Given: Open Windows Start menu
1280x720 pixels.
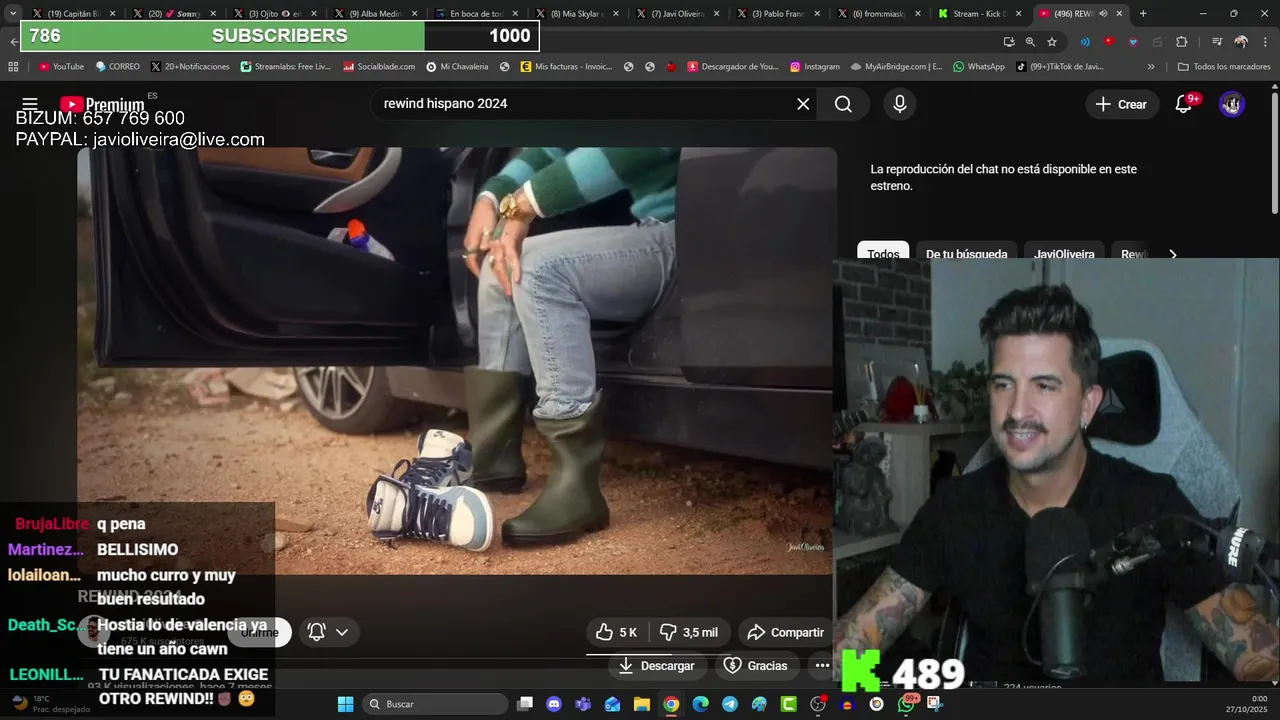Looking at the screenshot, I should click(345, 704).
